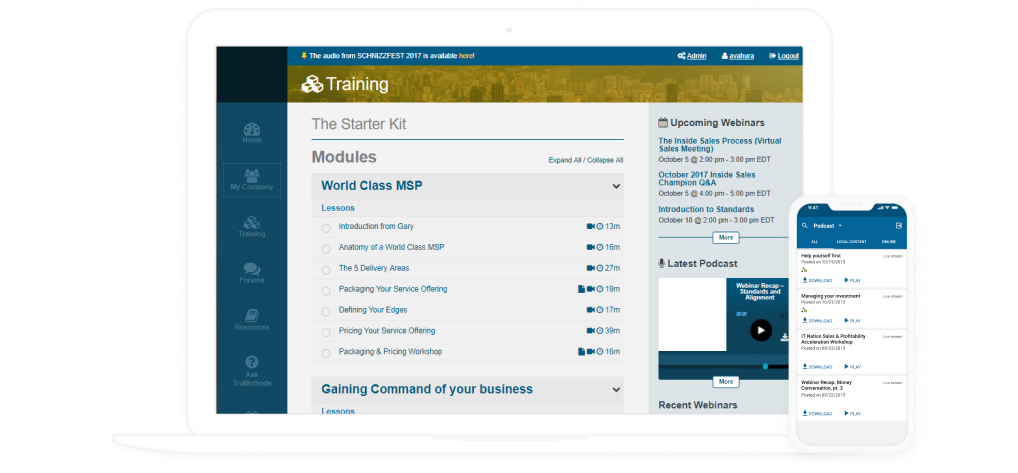Select LOCAL CONTENT tab in phone app
Image resolution: width=1018 pixels, height=473 pixels.
pyautogui.click(x=851, y=241)
